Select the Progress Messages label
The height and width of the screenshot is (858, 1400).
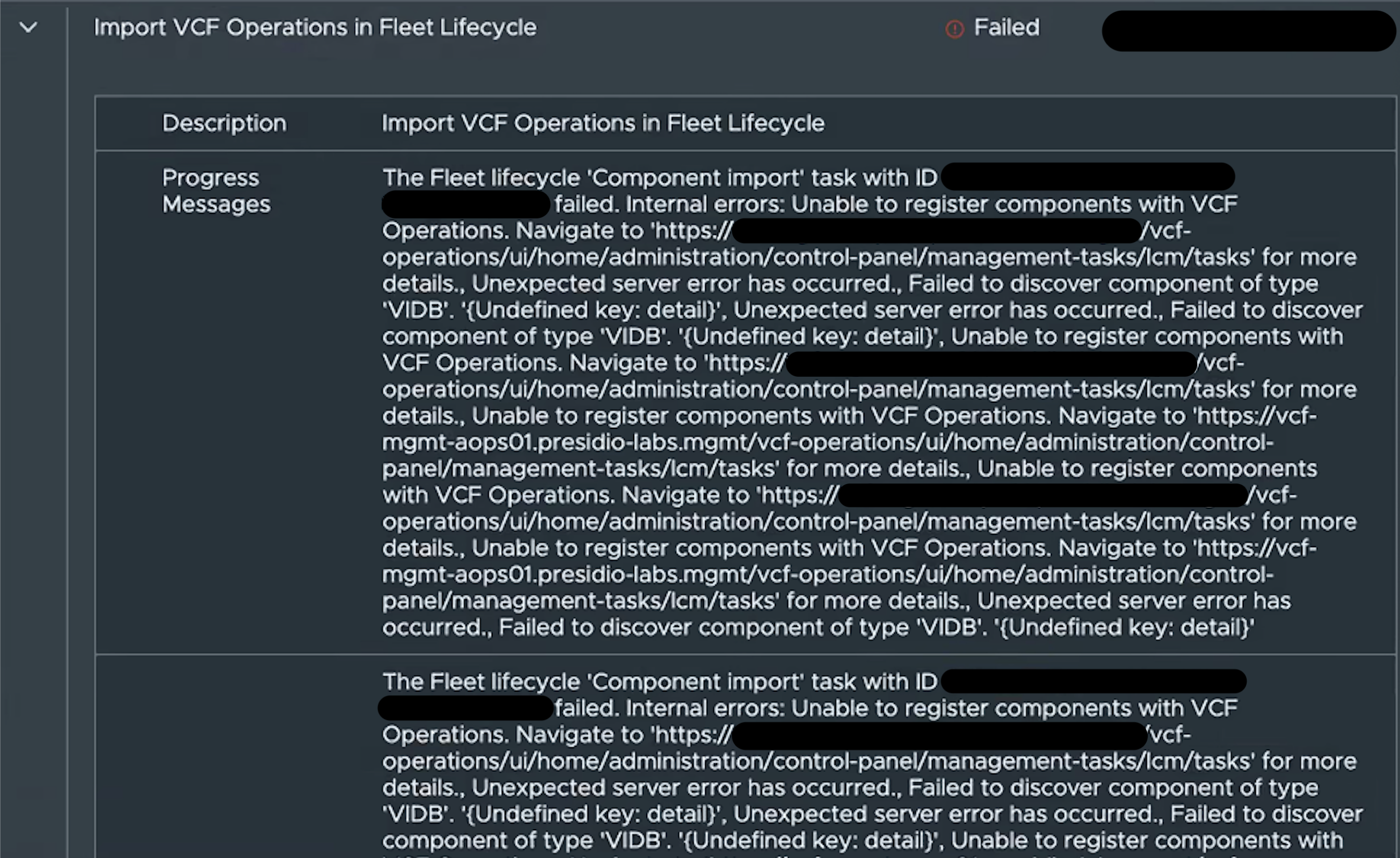(x=216, y=190)
